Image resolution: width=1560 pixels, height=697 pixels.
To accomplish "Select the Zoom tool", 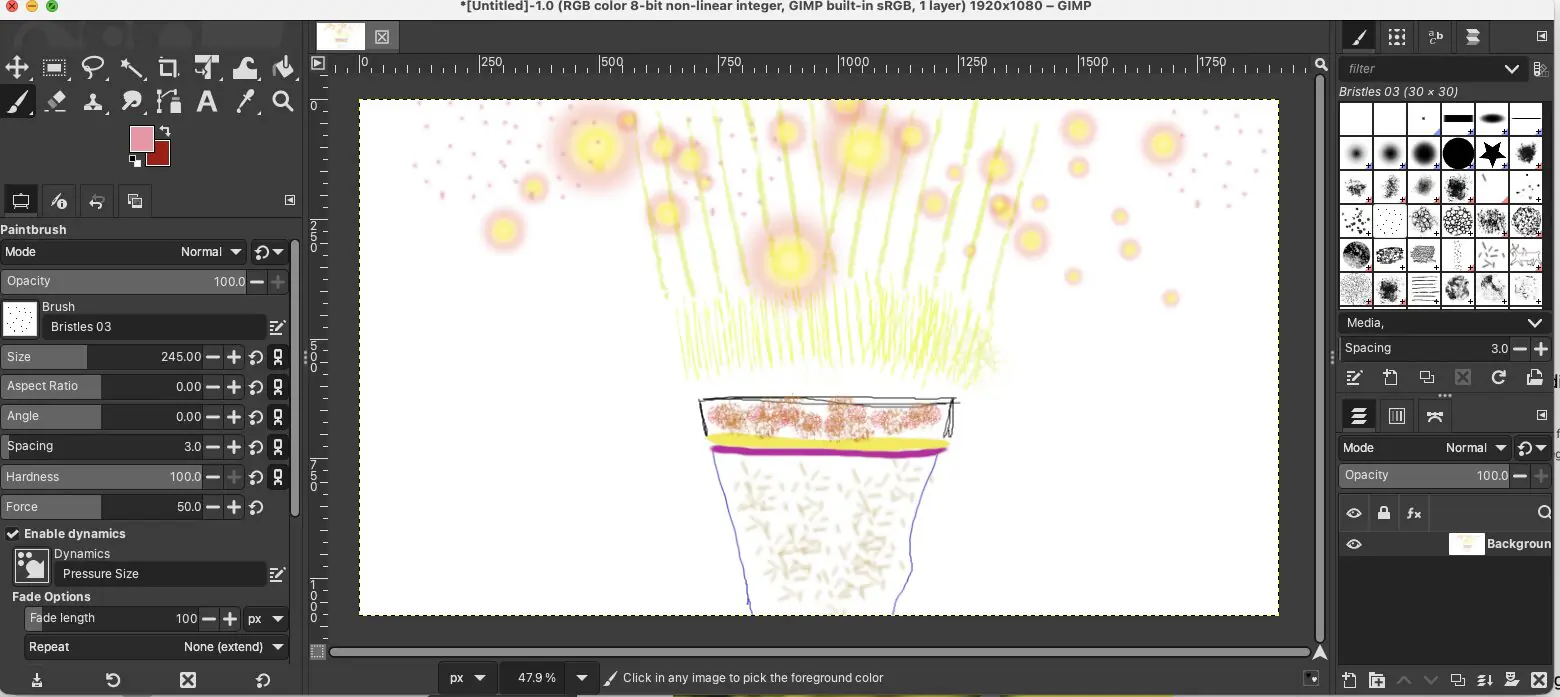I will coord(283,101).
